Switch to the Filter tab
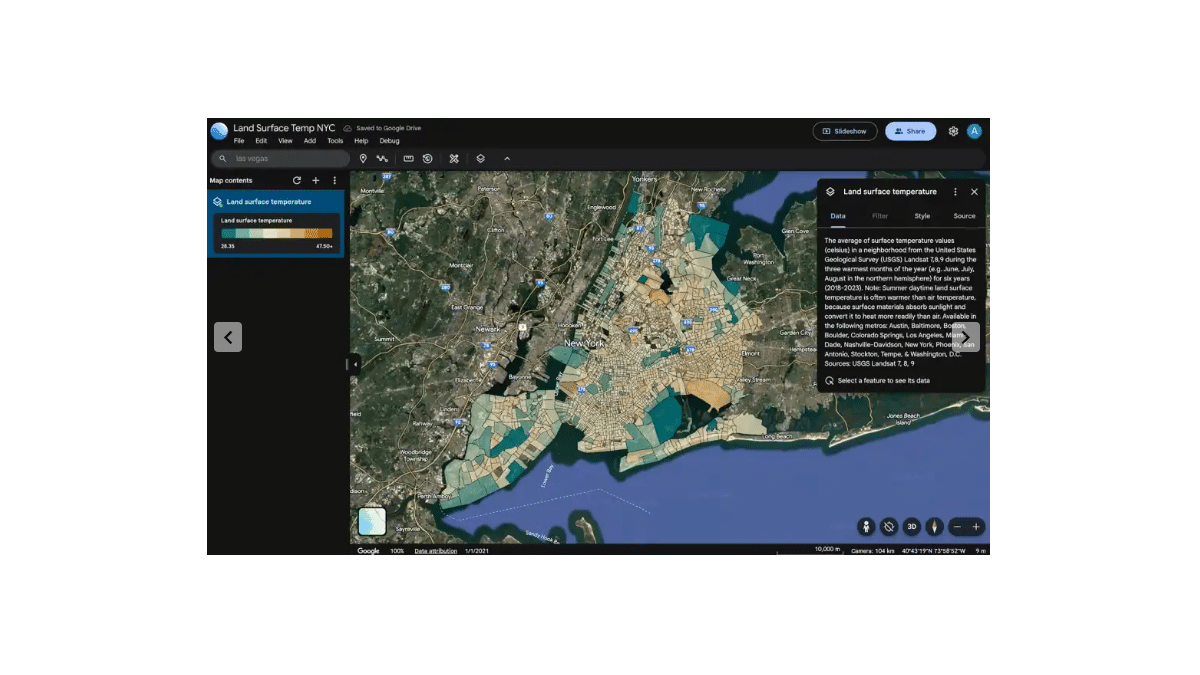This screenshot has width=1200, height=675. point(880,216)
